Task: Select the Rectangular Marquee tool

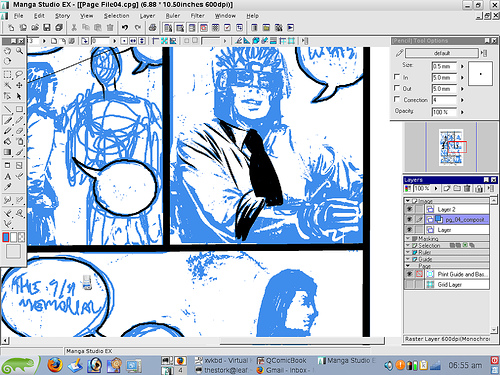Action: coord(7,74)
